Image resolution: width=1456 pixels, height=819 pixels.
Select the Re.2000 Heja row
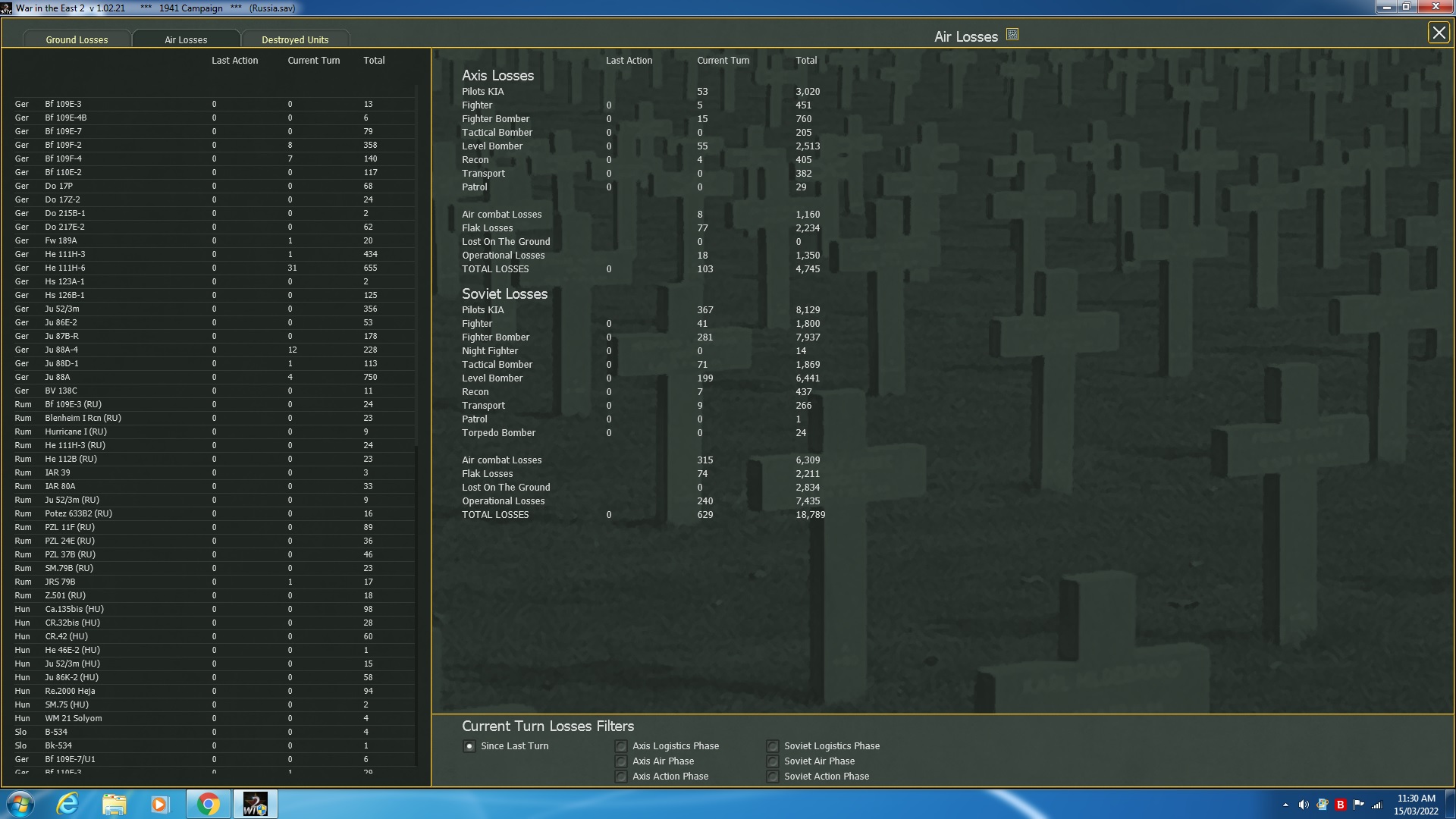pos(214,691)
